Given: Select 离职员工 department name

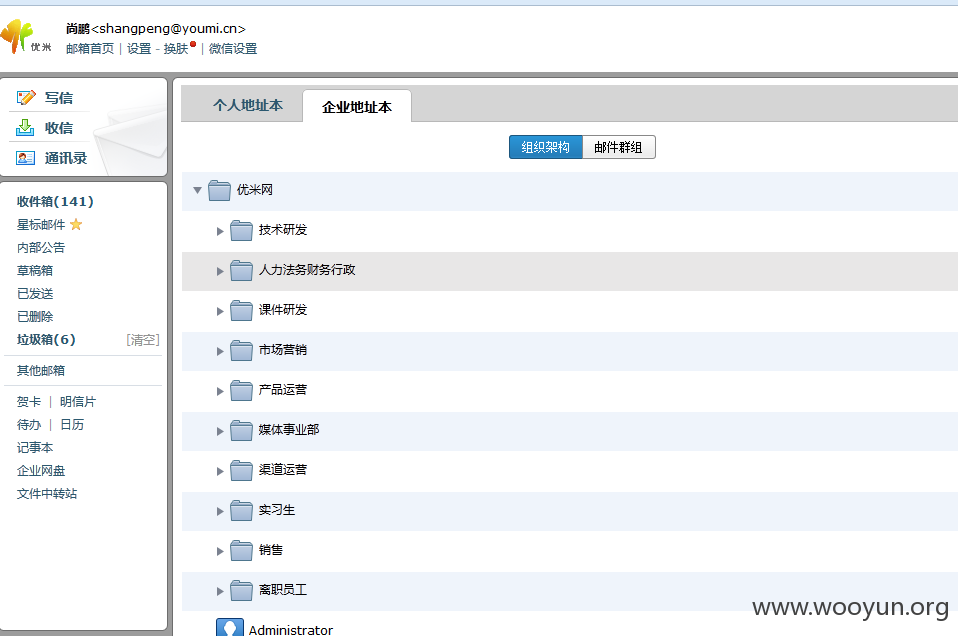Looking at the screenshot, I should click(283, 590).
